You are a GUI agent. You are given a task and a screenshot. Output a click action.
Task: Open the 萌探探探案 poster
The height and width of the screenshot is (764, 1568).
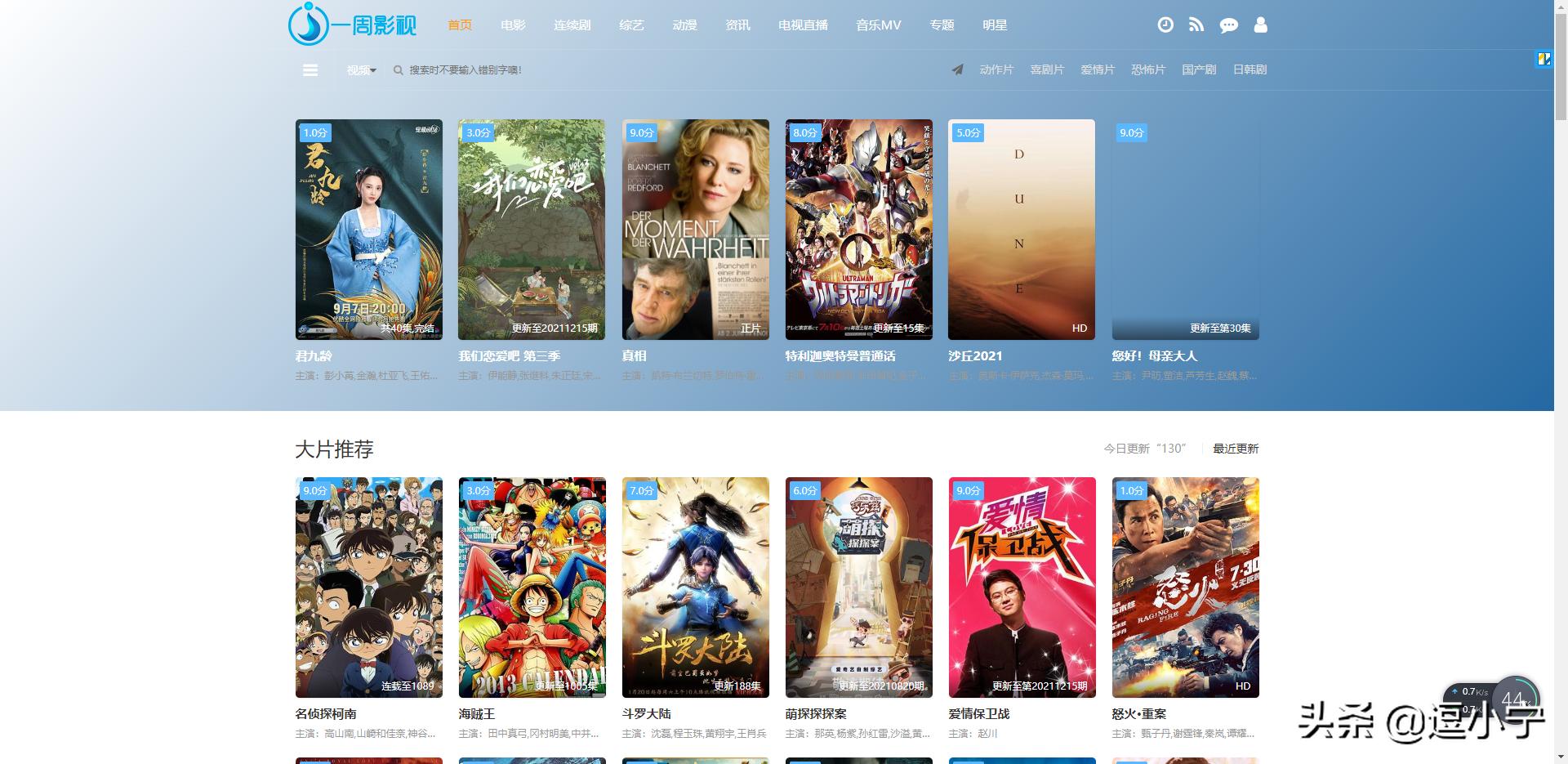859,588
